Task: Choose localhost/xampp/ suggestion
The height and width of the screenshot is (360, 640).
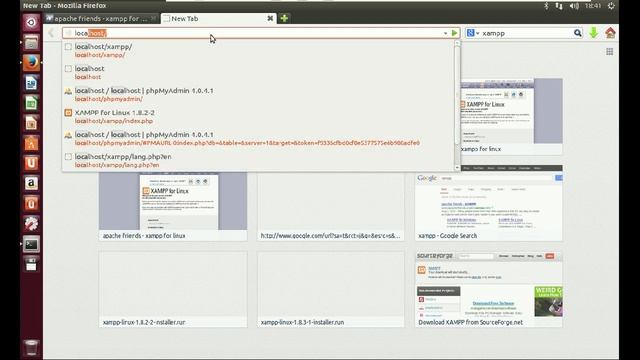Action: (x=259, y=51)
